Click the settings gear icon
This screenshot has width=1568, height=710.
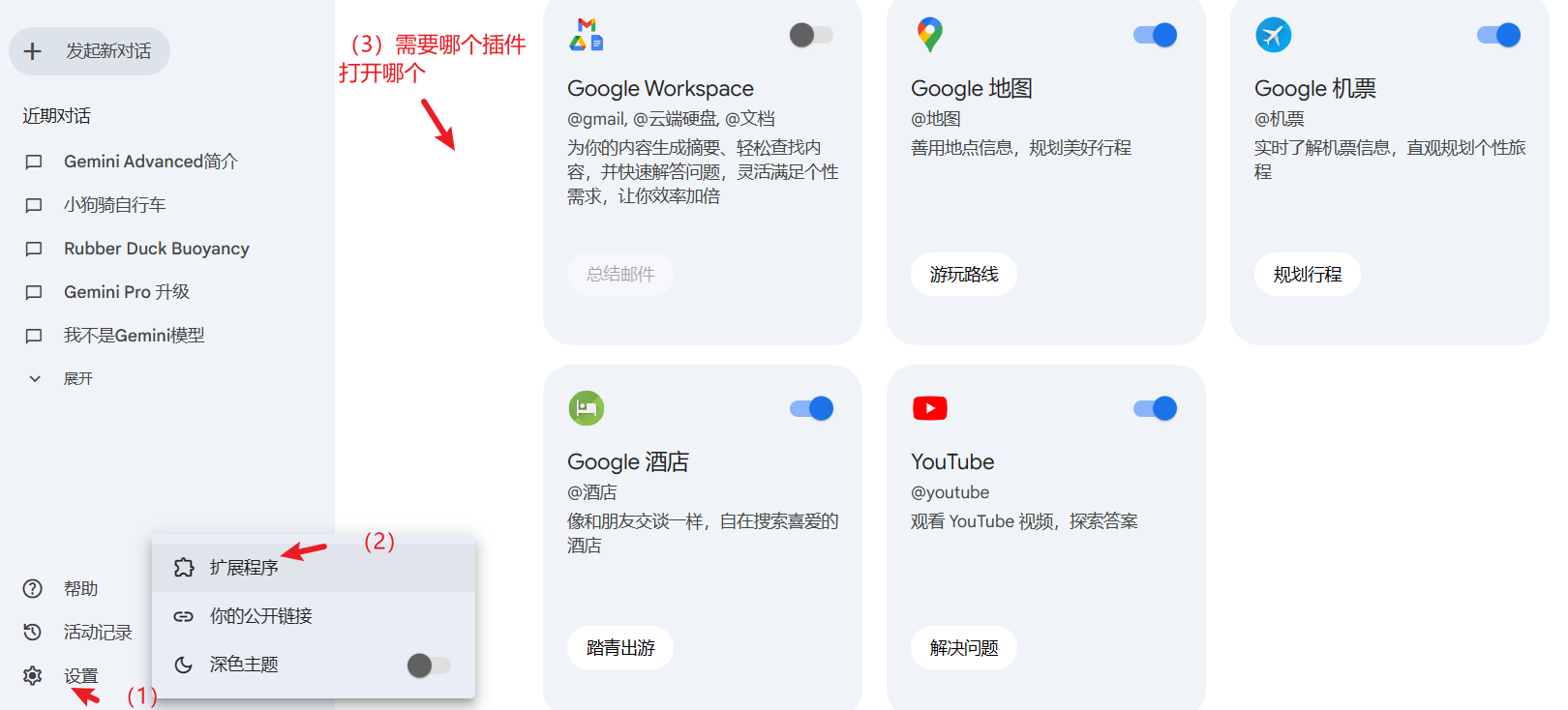[x=33, y=675]
